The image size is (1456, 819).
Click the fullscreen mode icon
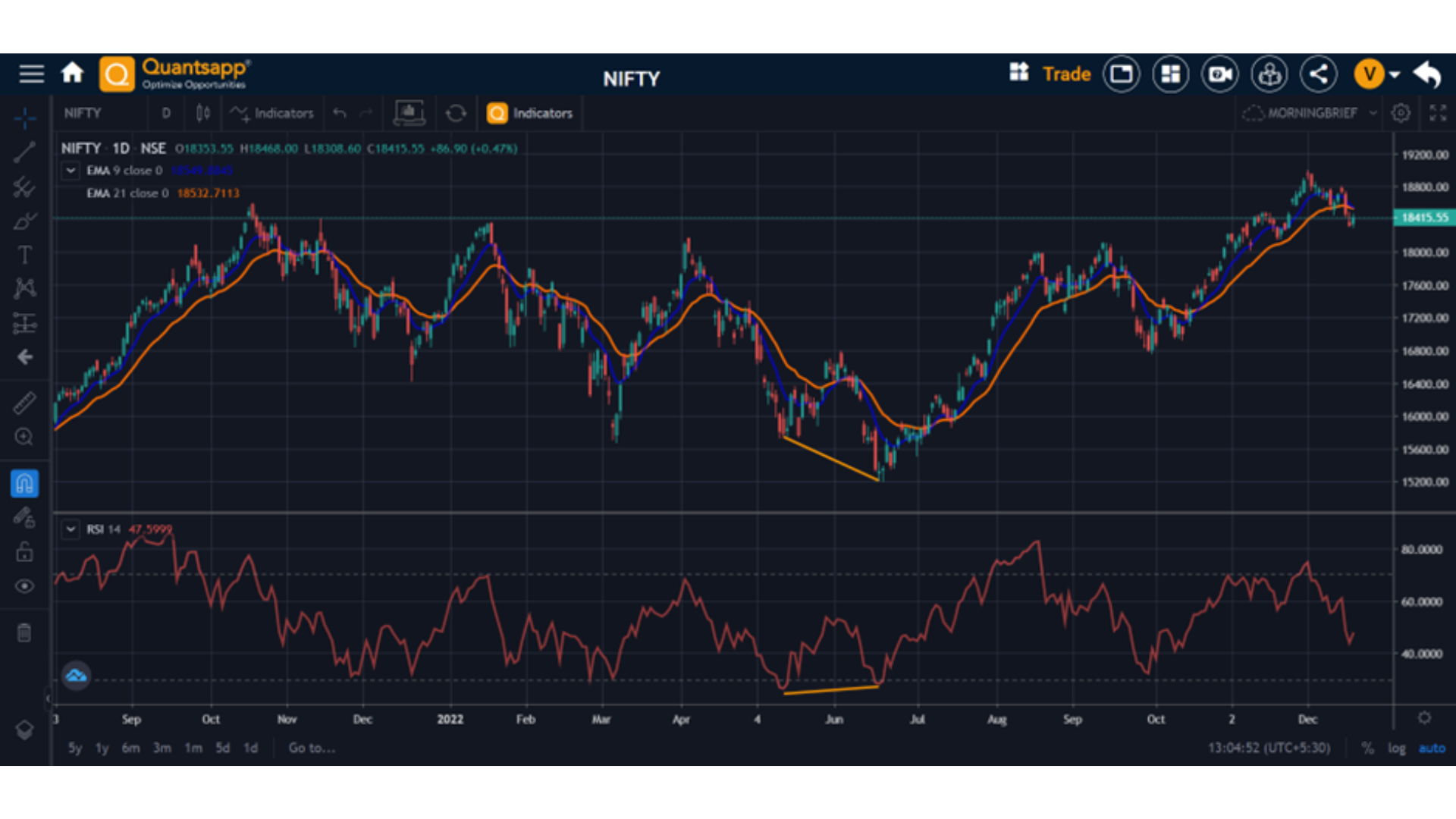click(1438, 113)
